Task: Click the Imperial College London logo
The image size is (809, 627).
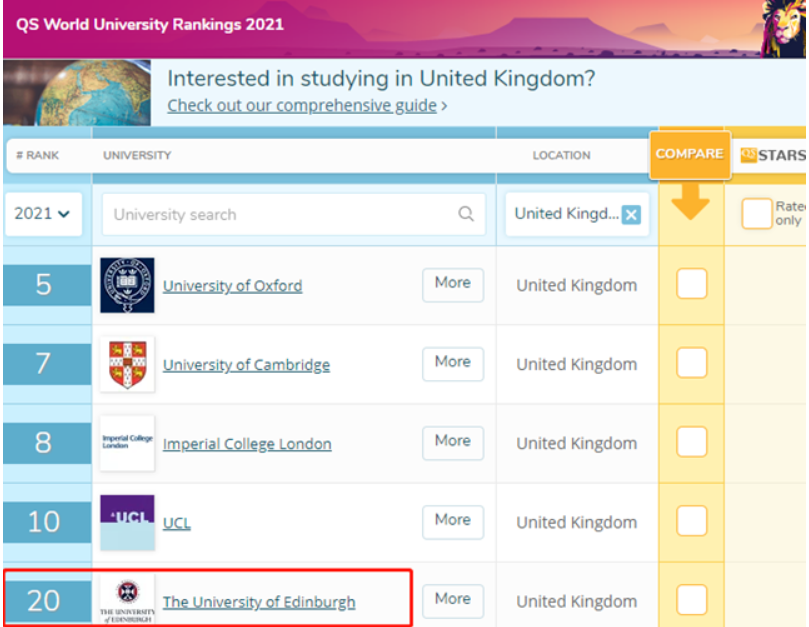Action: (127, 443)
